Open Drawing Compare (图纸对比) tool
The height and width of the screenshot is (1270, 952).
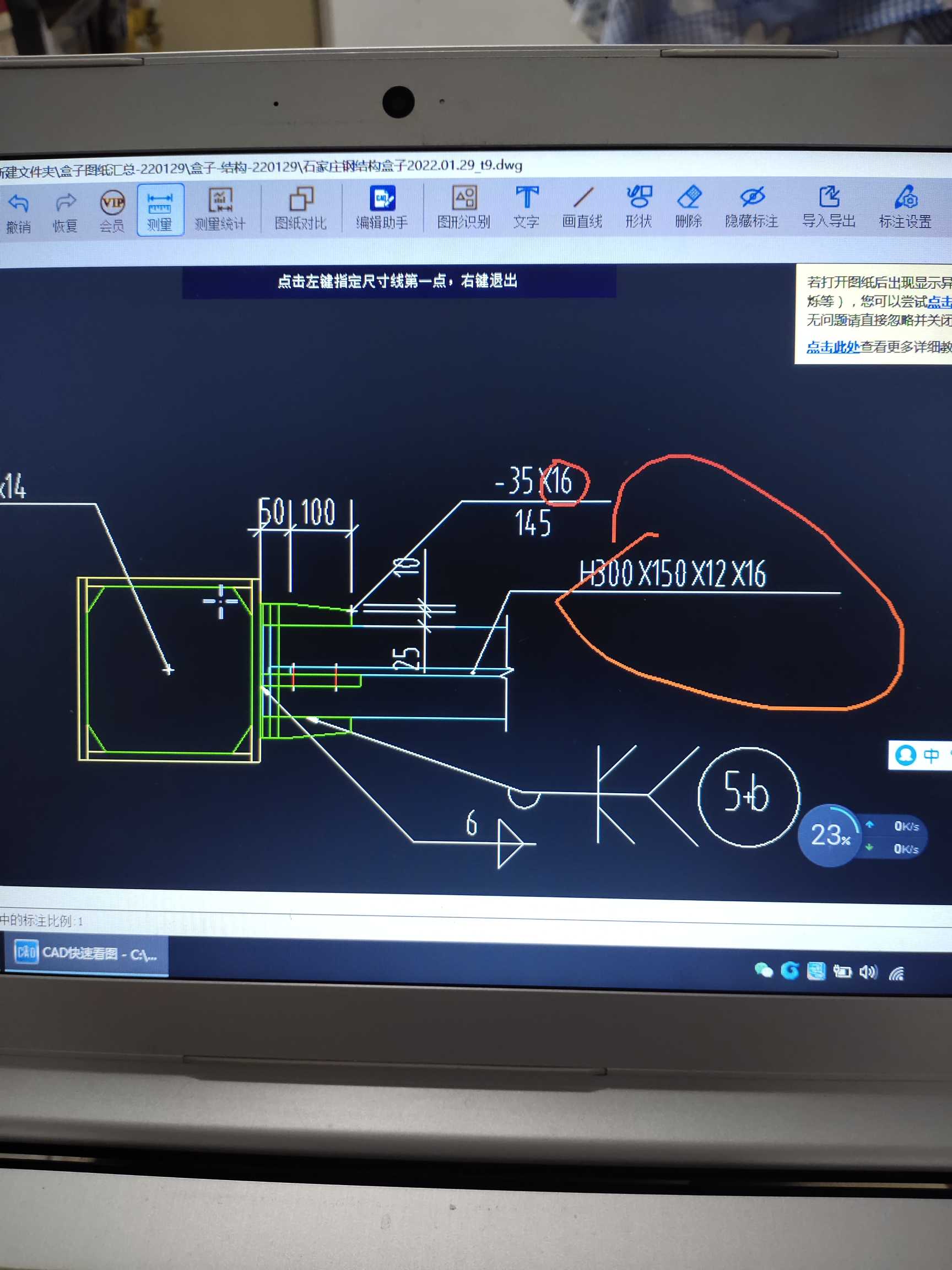(301, 208)
